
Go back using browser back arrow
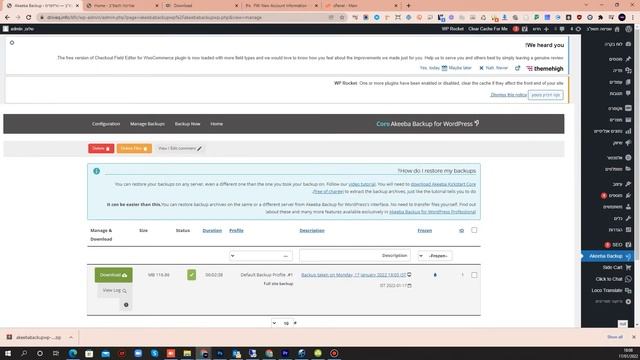[7, 18]
